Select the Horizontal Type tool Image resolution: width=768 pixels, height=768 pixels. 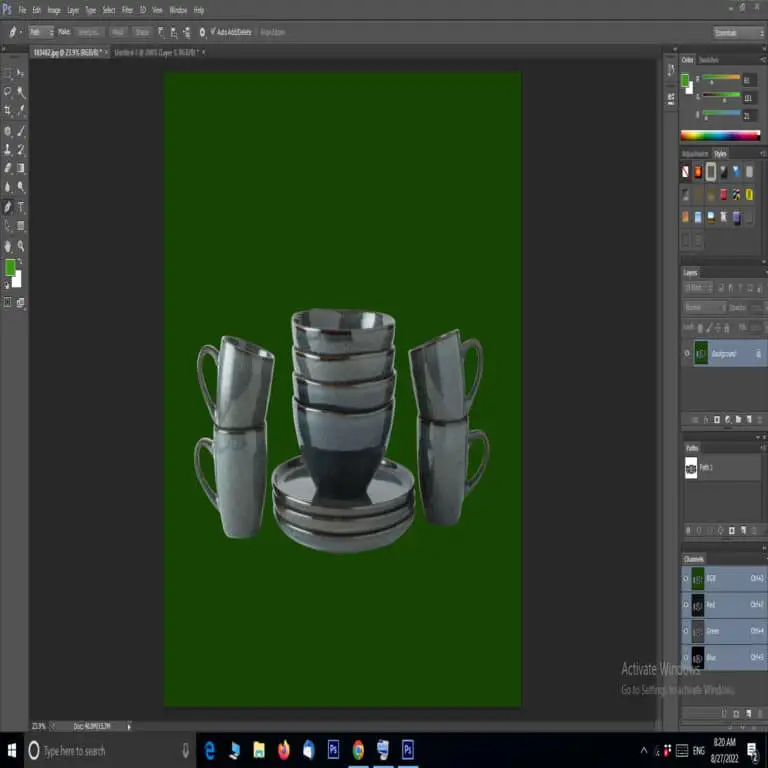(21, 207)
